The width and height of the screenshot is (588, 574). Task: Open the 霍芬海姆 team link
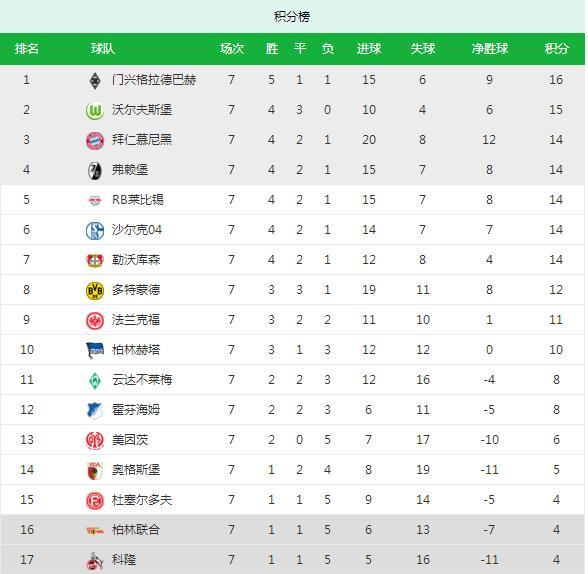point(136,410)
